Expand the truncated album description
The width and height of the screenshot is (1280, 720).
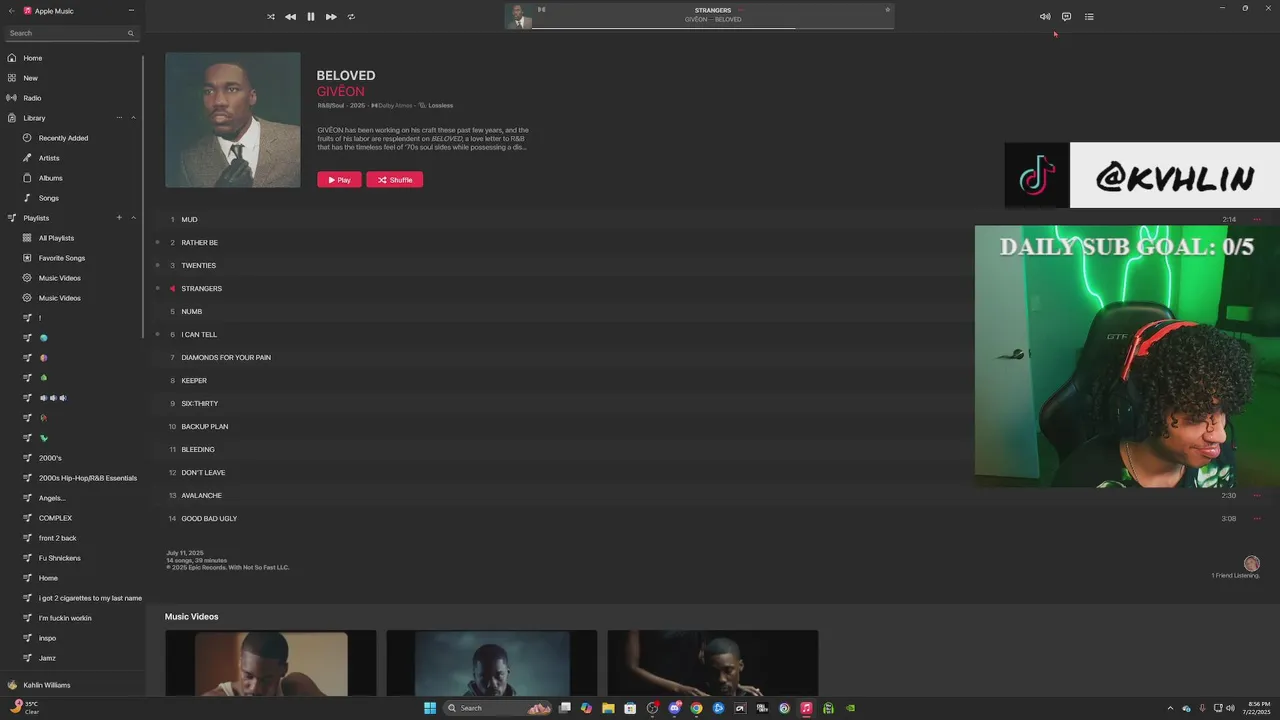423,138
